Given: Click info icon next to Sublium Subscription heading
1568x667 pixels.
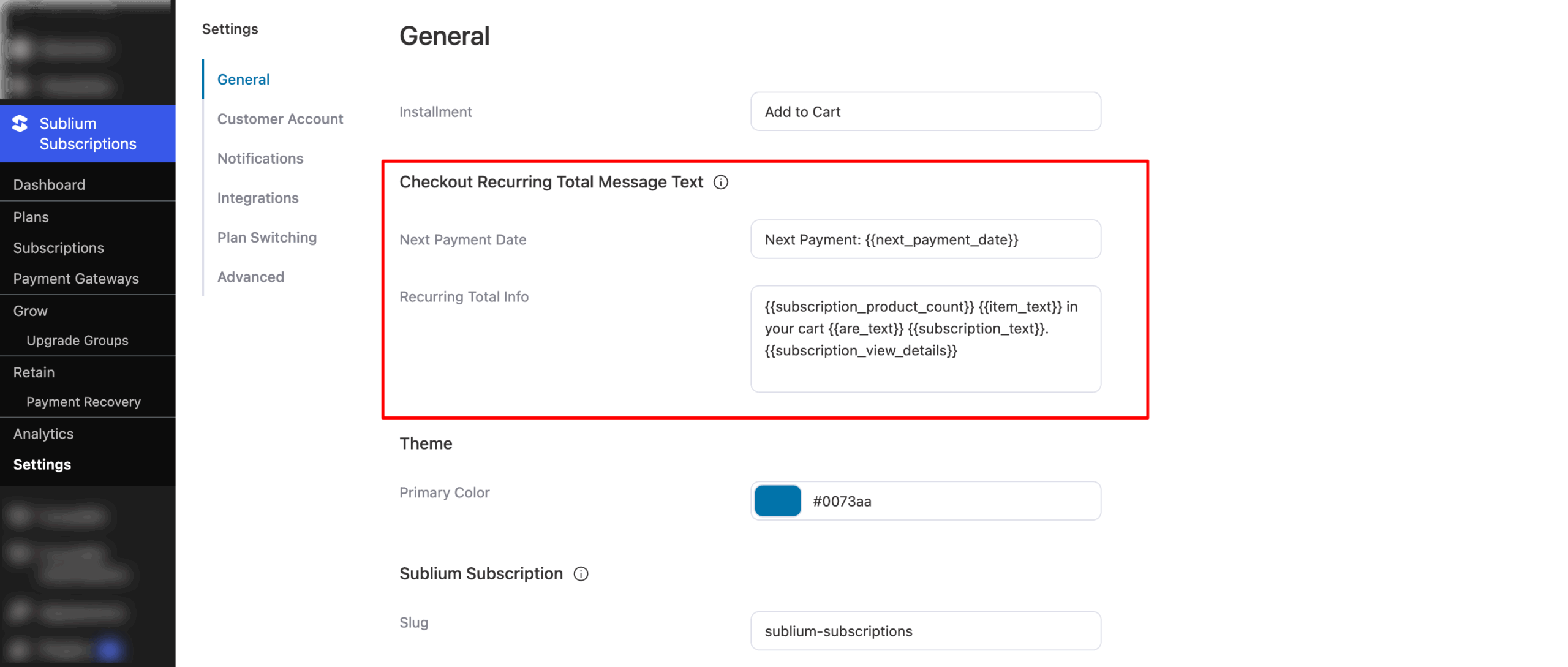Looking at the screenshot, I should coord(580,574).
